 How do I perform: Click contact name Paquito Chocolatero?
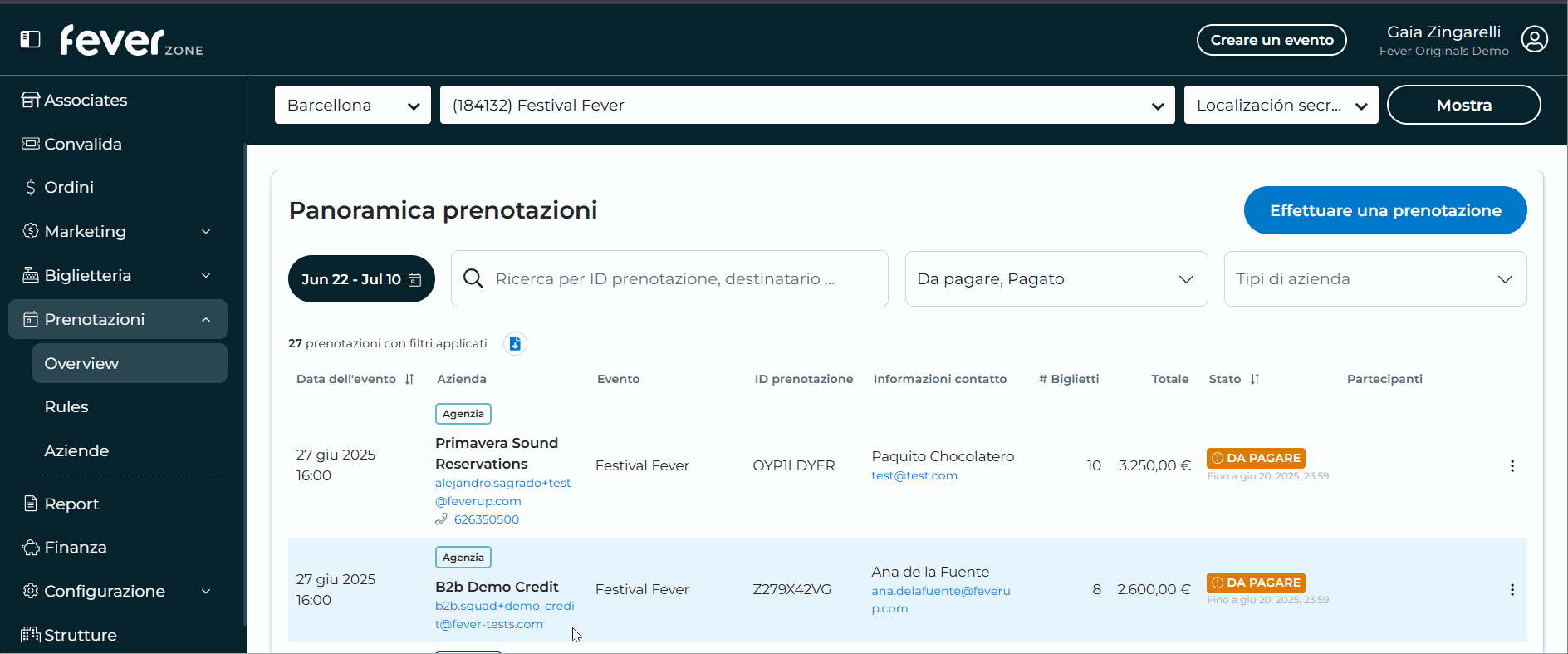tap(943, 456)
